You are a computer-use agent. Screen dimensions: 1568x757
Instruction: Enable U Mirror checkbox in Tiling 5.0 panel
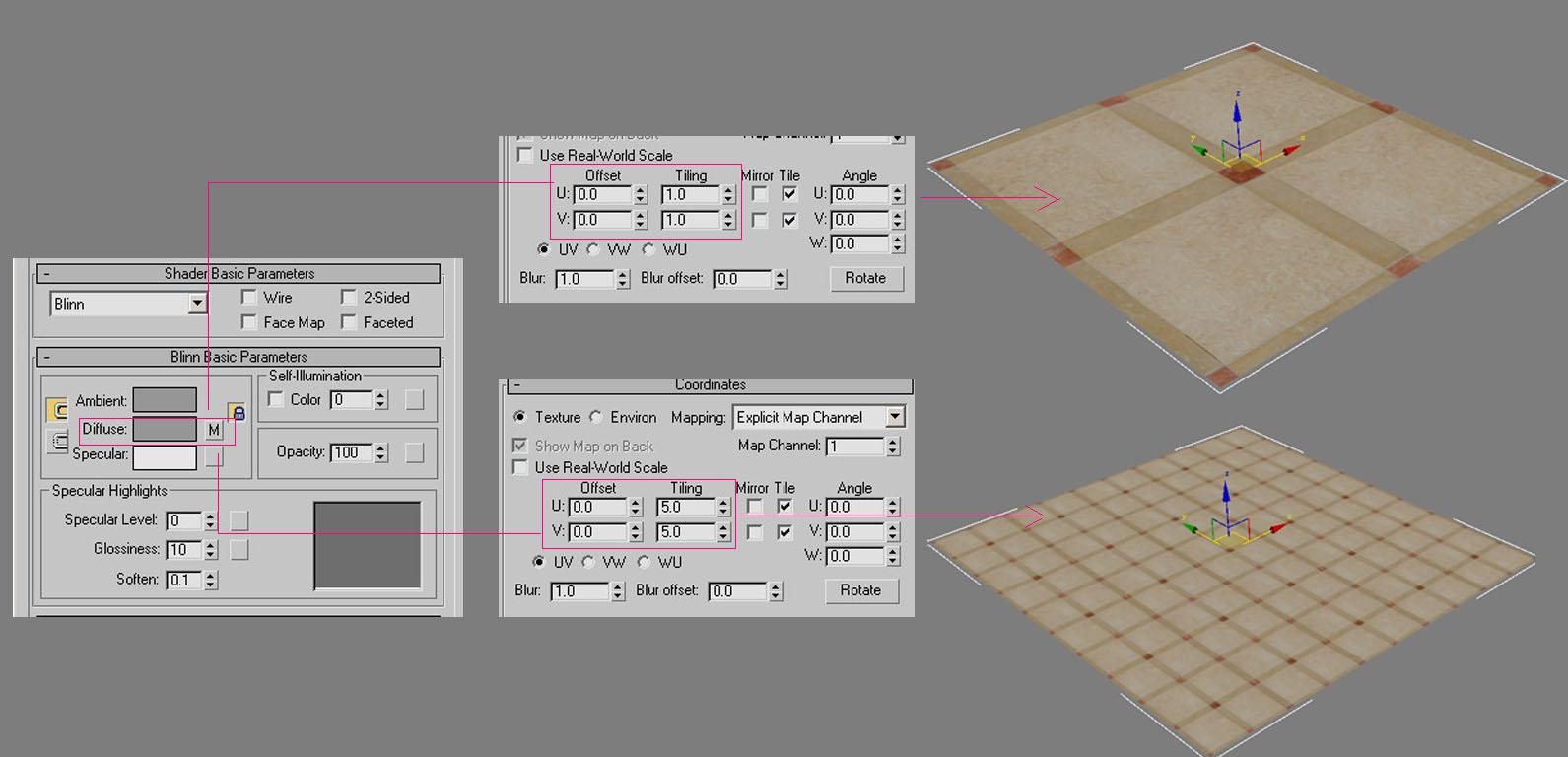755,507
